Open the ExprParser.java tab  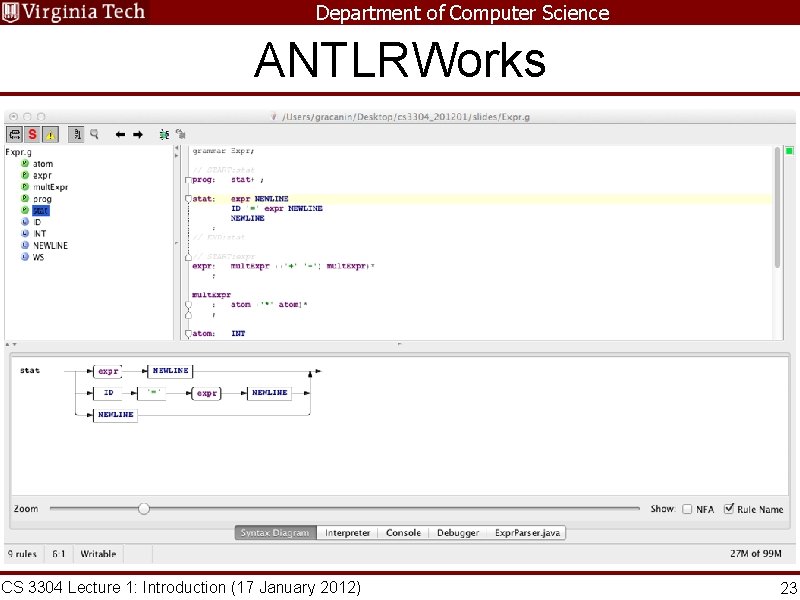click(527, 533)
